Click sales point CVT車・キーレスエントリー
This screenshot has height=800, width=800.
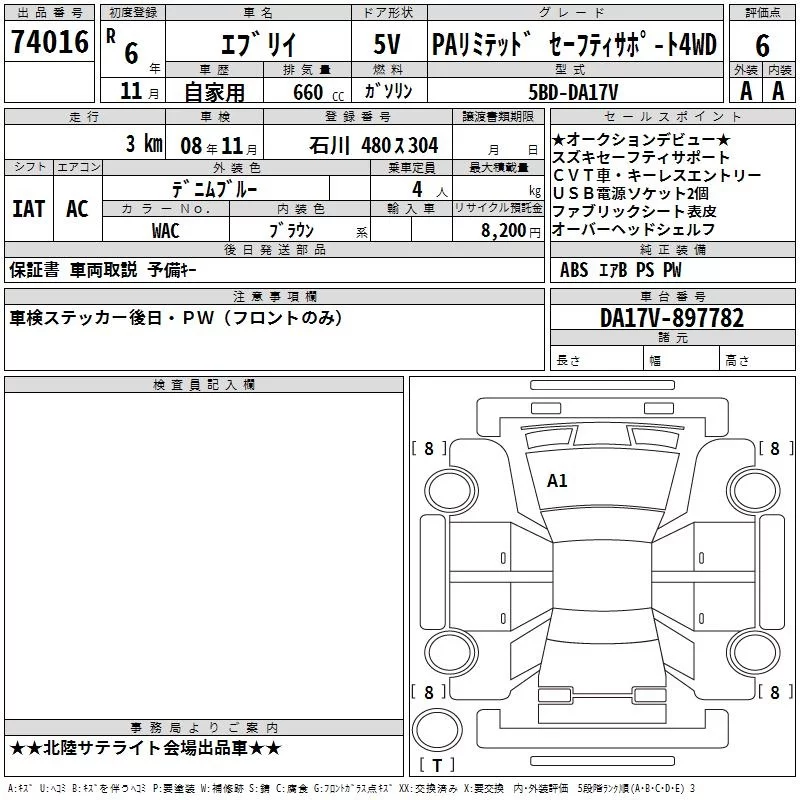point(657,175)
